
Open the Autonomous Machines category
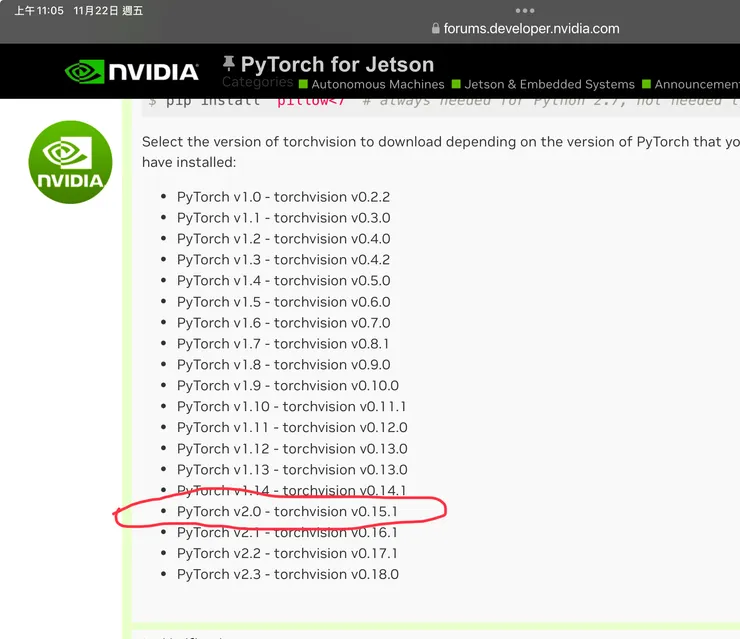(378, 84)
